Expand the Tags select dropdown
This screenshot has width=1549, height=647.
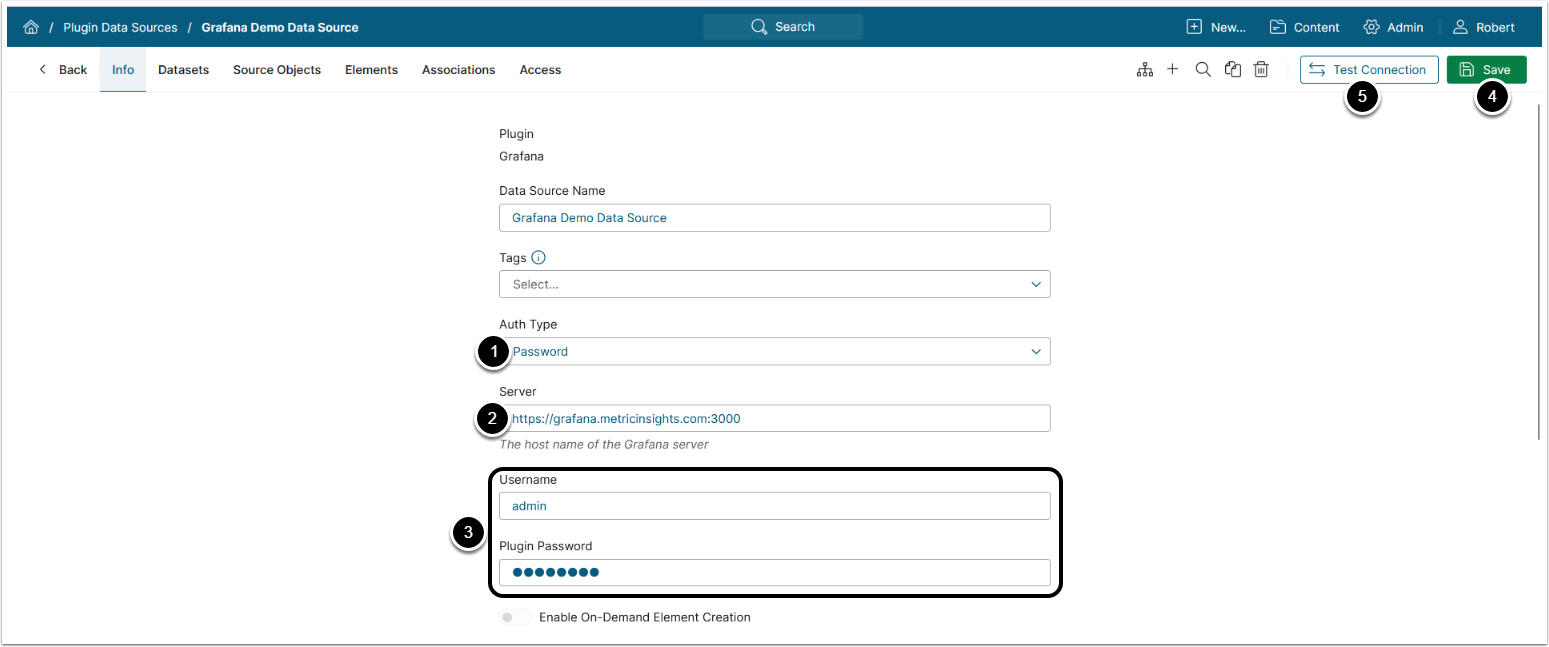click(x=774, y=284)
